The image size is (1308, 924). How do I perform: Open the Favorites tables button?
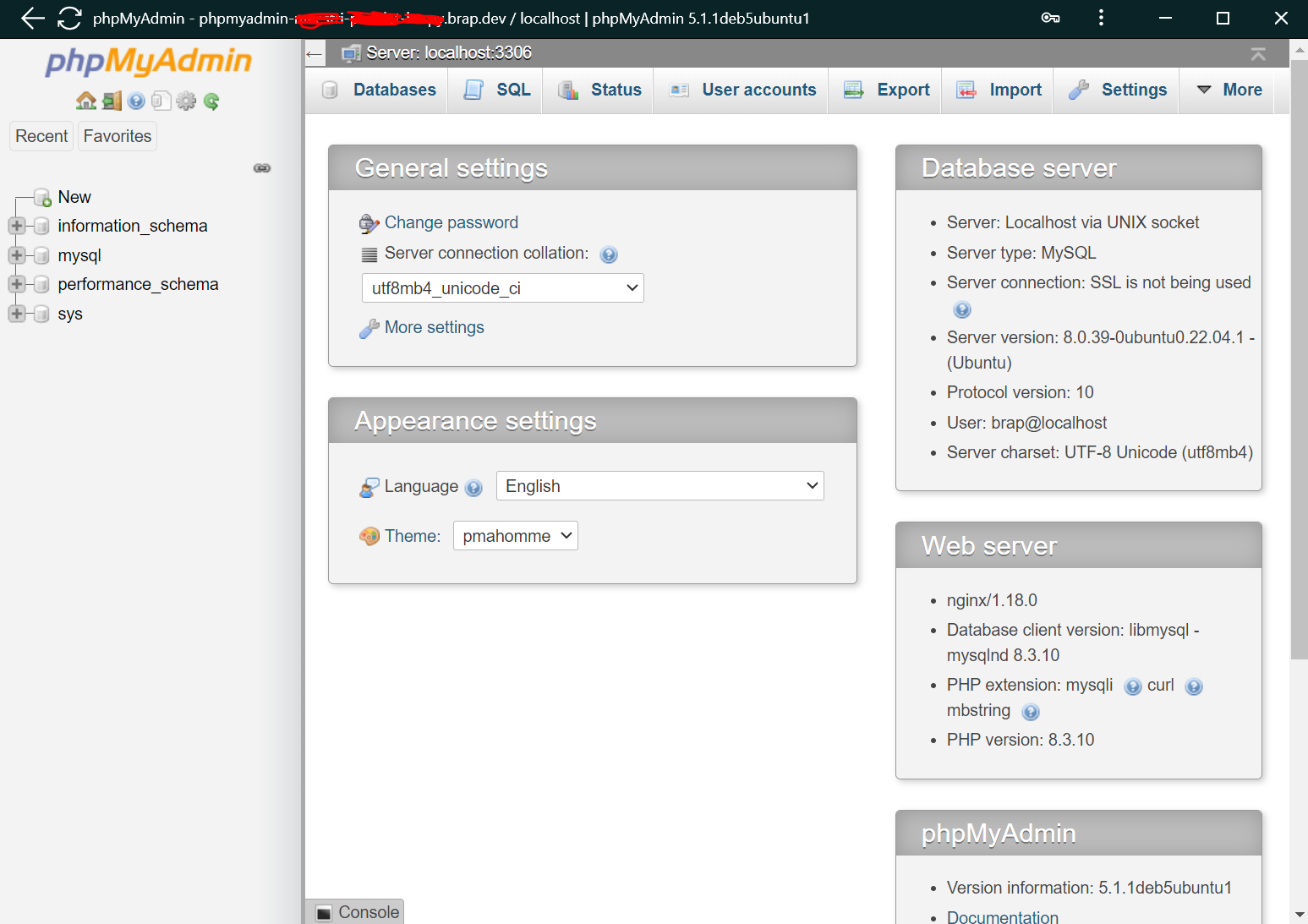118,136
